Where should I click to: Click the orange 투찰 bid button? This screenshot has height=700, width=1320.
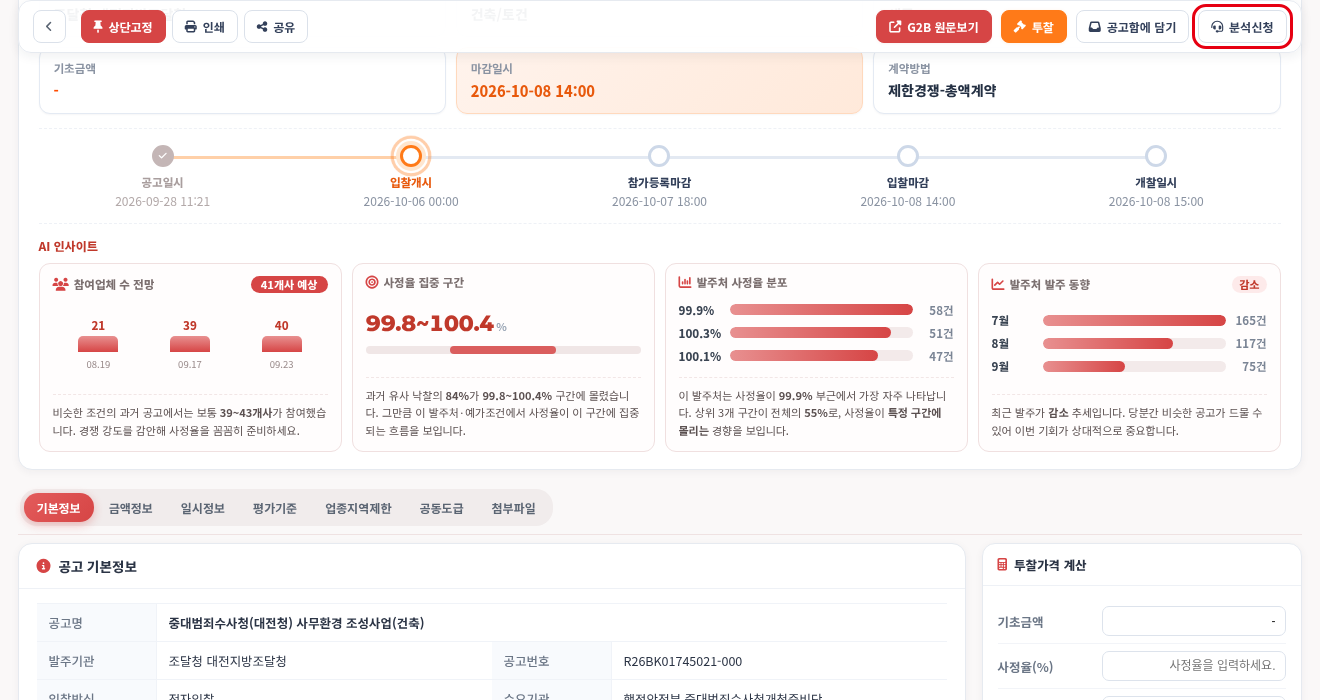point(1034,27)
